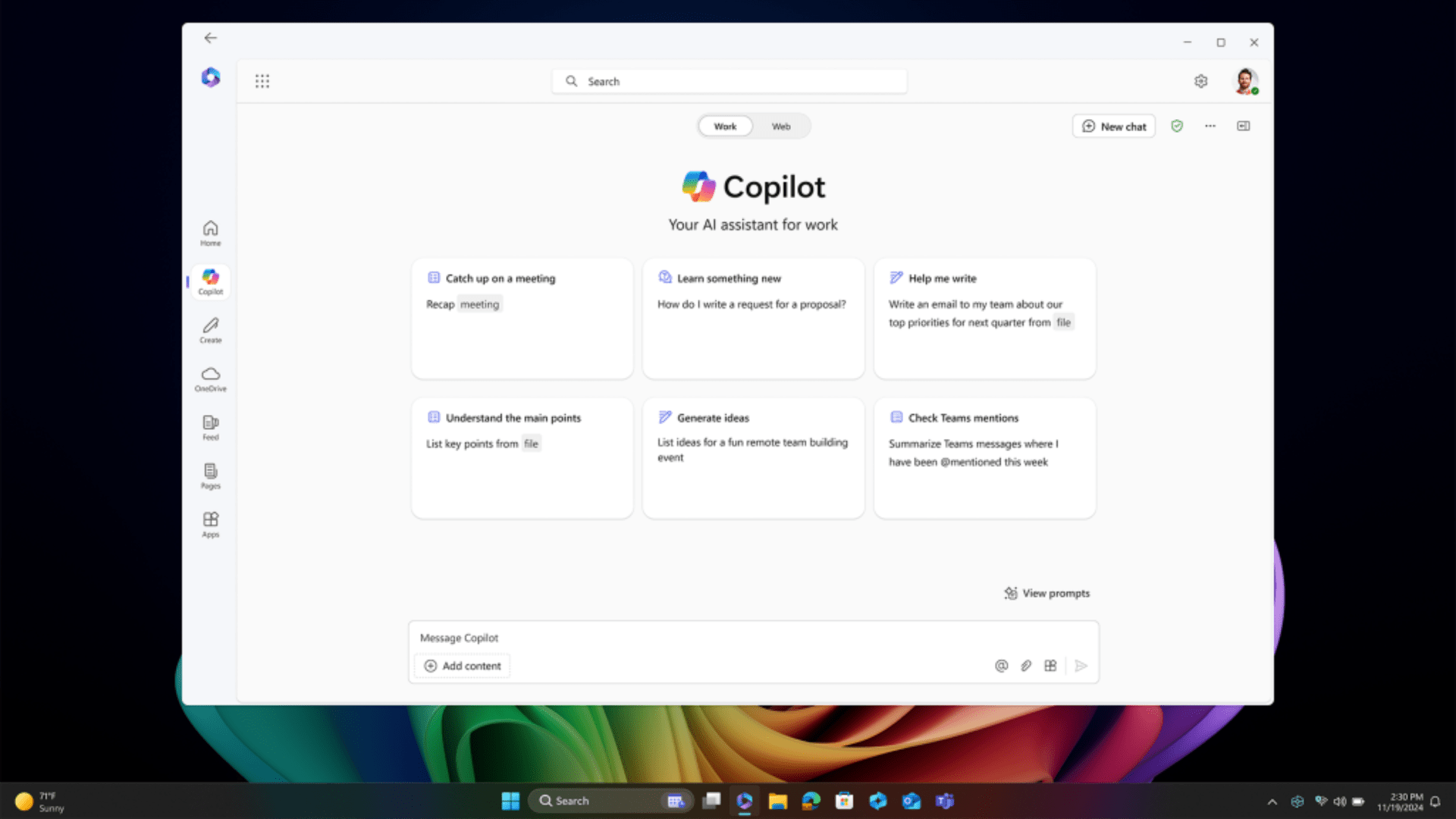Expand the Add content menu

[463, 666]
